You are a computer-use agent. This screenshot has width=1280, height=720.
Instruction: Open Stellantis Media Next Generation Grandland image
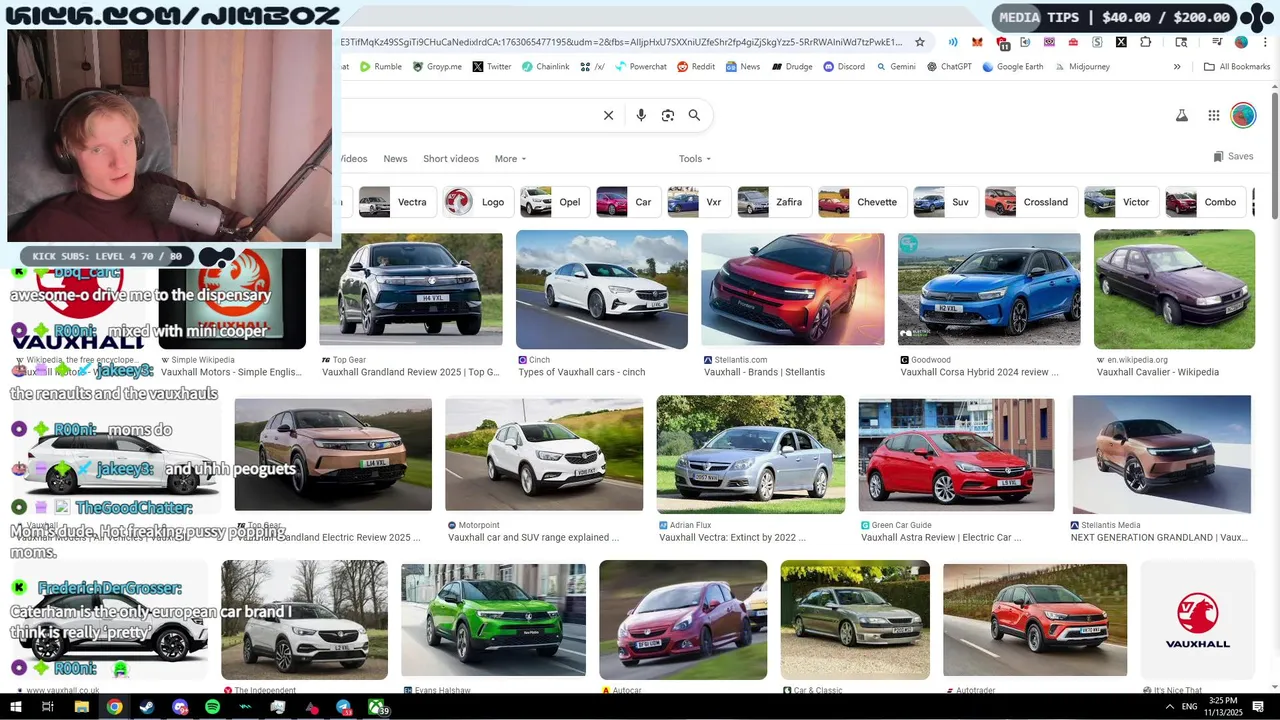tap(1162, 455)
